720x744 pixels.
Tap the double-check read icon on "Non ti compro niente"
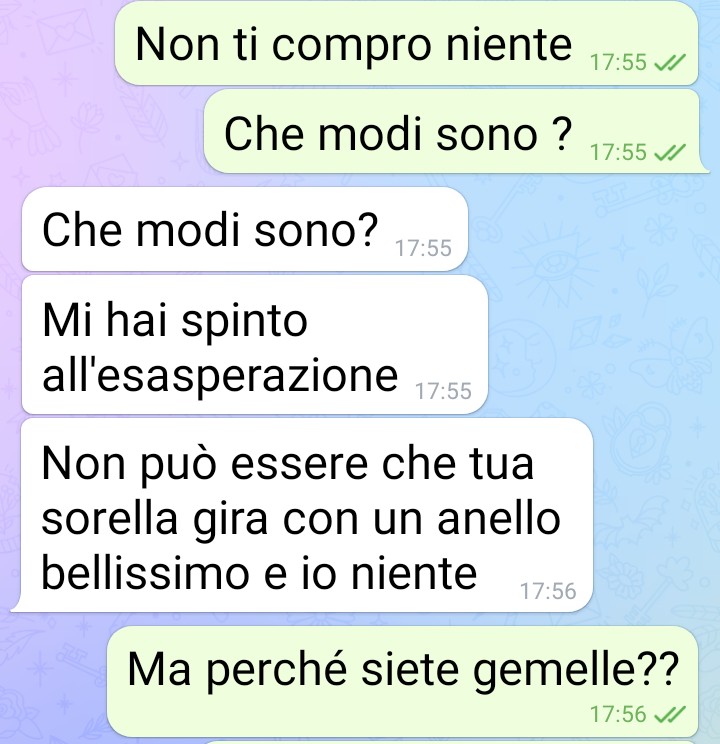670,63
